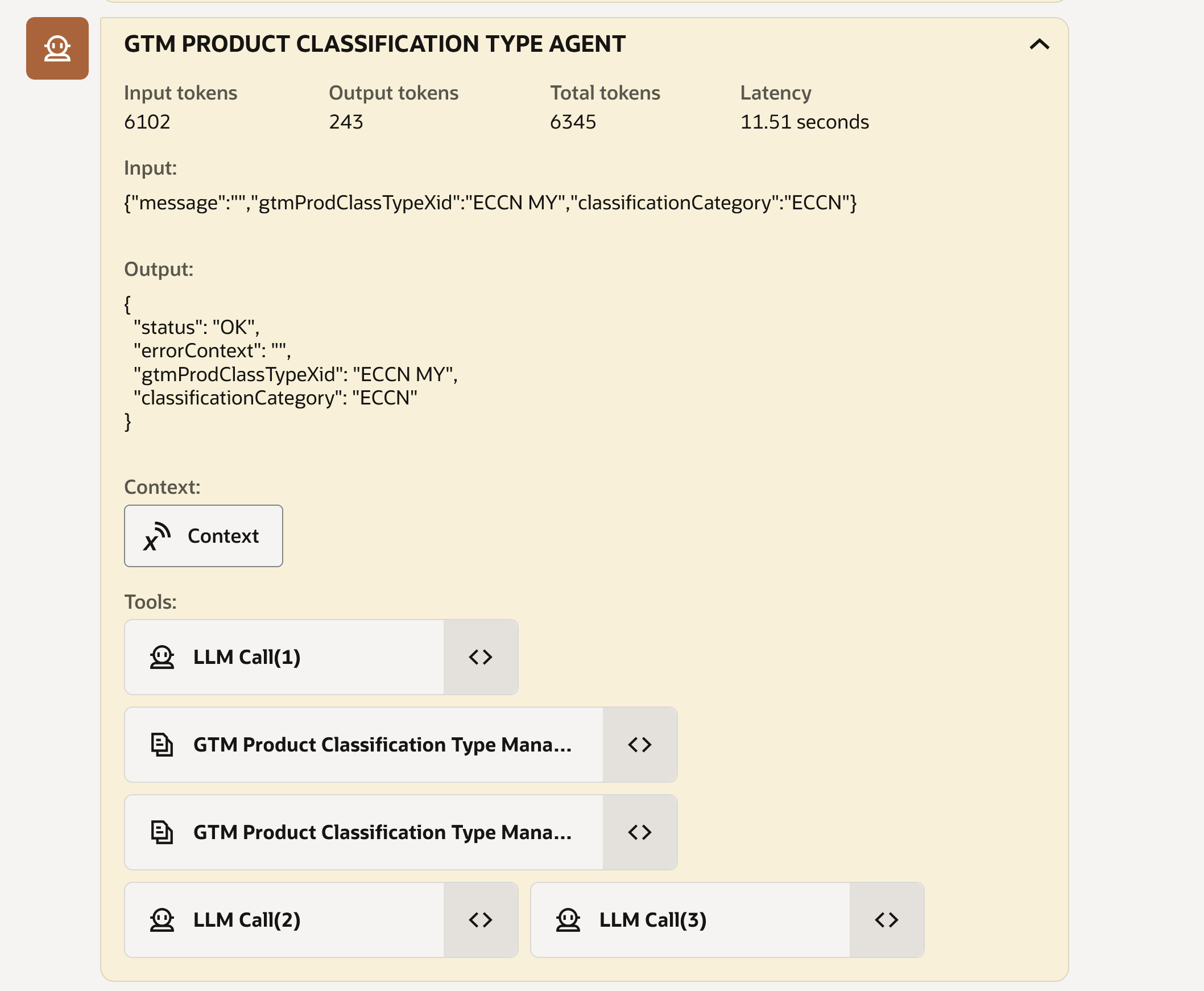Open the LLM Call(3) tool entry
The image size is (1204, 991).
coord(690,920)
